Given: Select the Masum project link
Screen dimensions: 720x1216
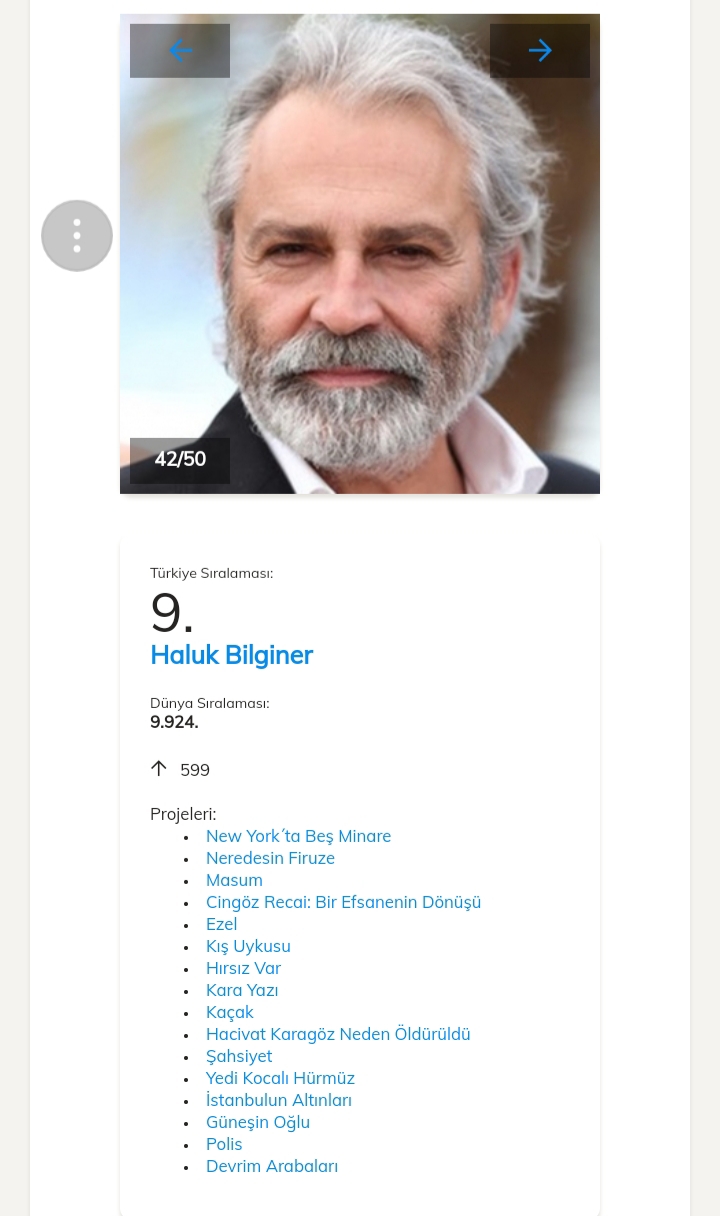Looking at the screenshot, I should point(234,881).
